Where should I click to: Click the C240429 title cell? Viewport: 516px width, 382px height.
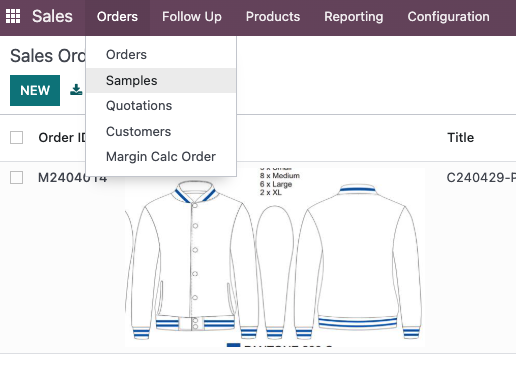[481, 177]
